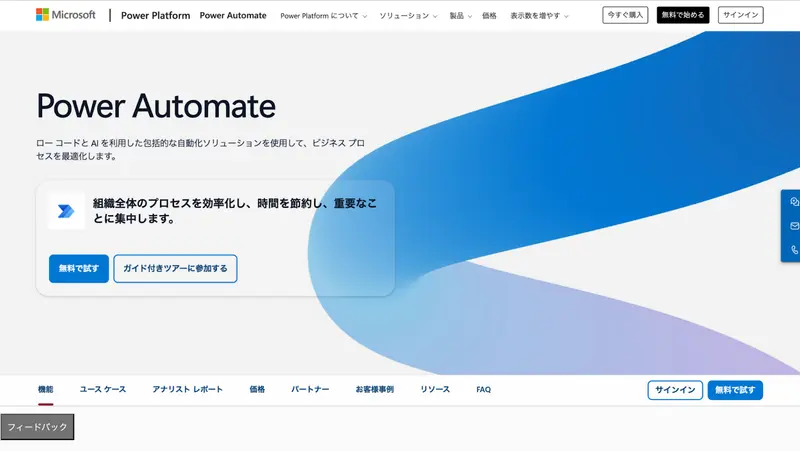Open the email icon on right side panel
Image resolution: width=800 pixels, height=451 pixels.
[x=794, y=226]
